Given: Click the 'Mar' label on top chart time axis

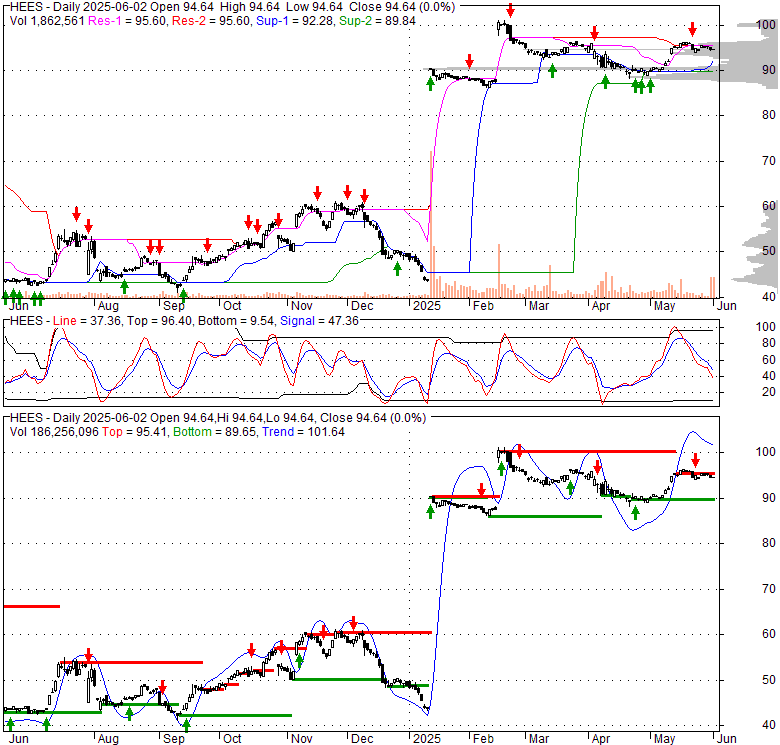Looking at the screenshot, I should [539, 306].
